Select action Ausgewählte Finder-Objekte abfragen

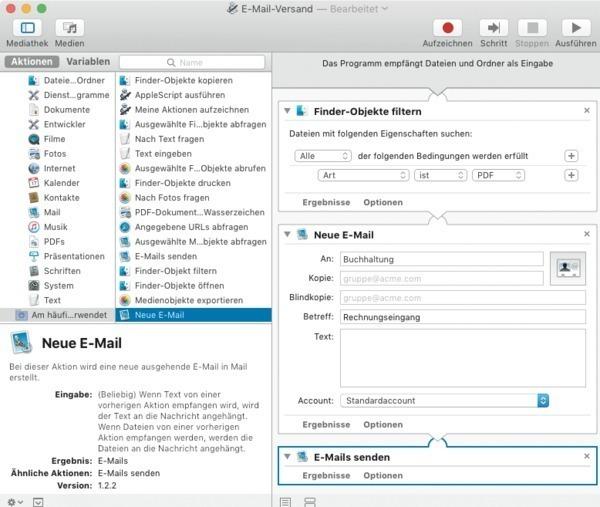194,124
